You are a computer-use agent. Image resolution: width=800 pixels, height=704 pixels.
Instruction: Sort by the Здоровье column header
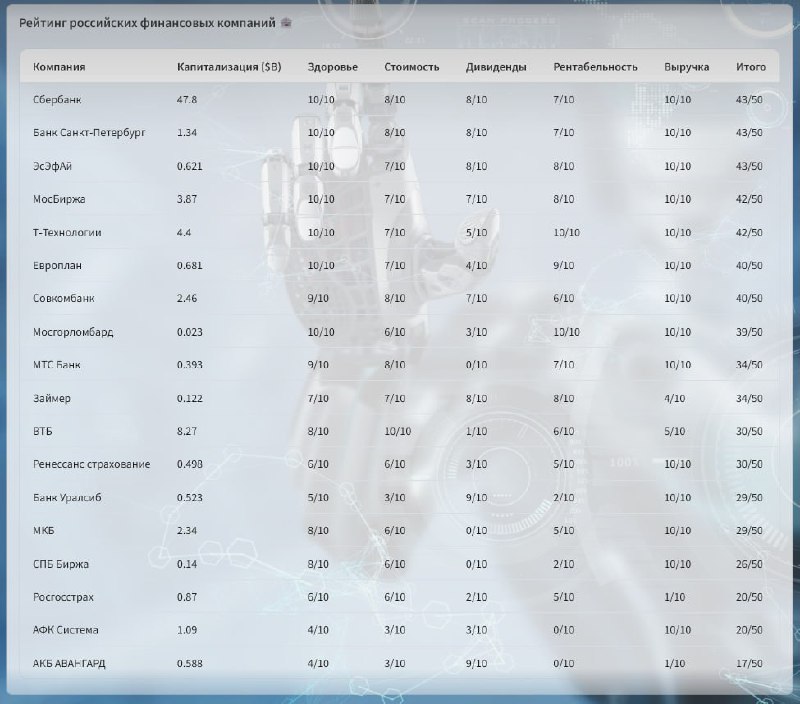pyautogui.click(x=333, y=67)
